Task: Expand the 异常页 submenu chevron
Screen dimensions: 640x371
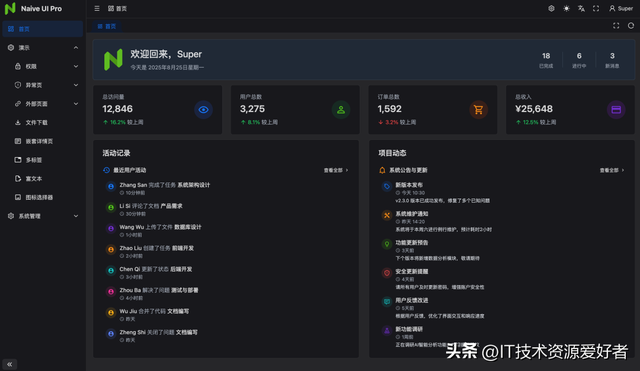Action: [x=76, y=85]
